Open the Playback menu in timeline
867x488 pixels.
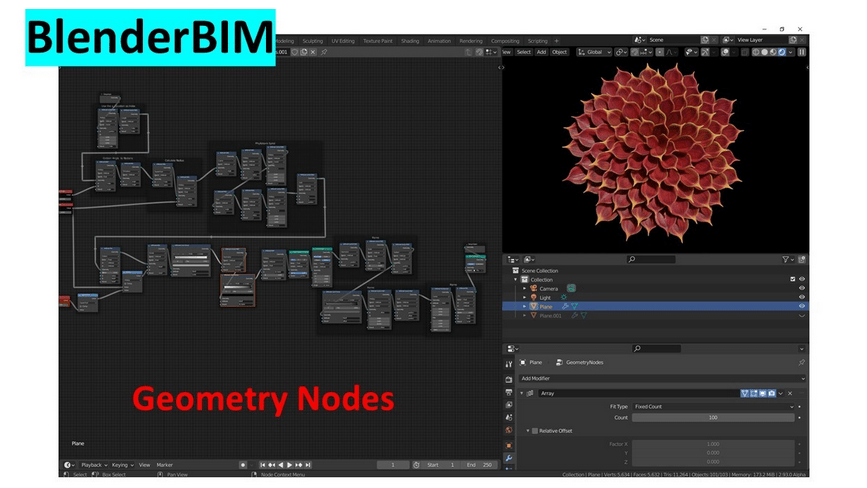tap(92, 465)
